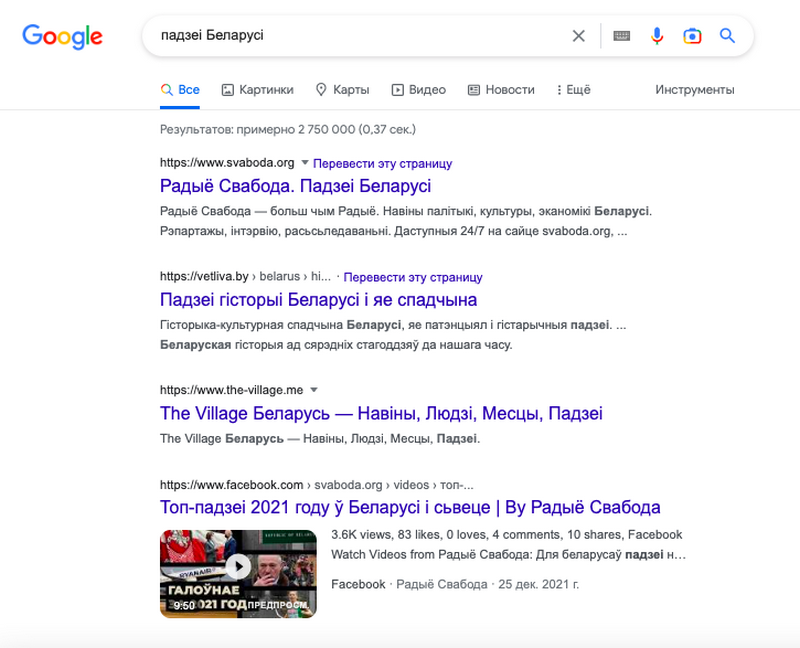Search by image using camera icon
800x648 pixels.
(x=692, y=36)
